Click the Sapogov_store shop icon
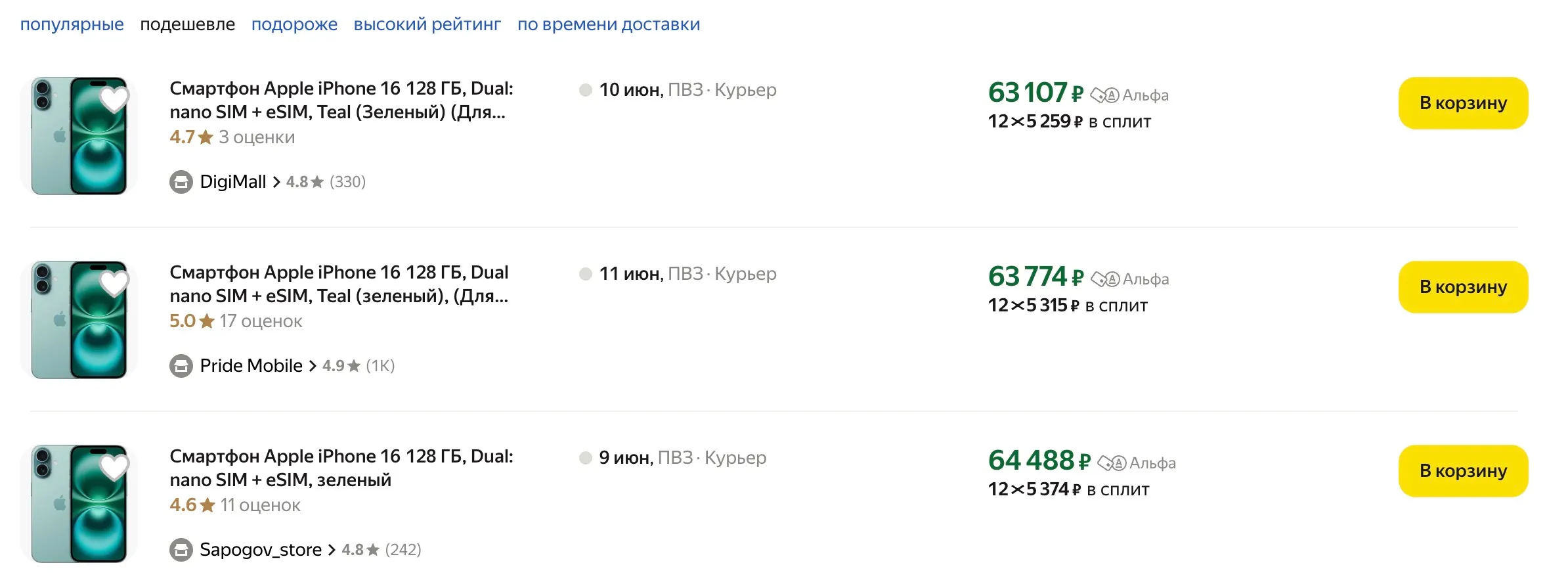The width and height of the screenshot is (1568, 586). point(181,550)
